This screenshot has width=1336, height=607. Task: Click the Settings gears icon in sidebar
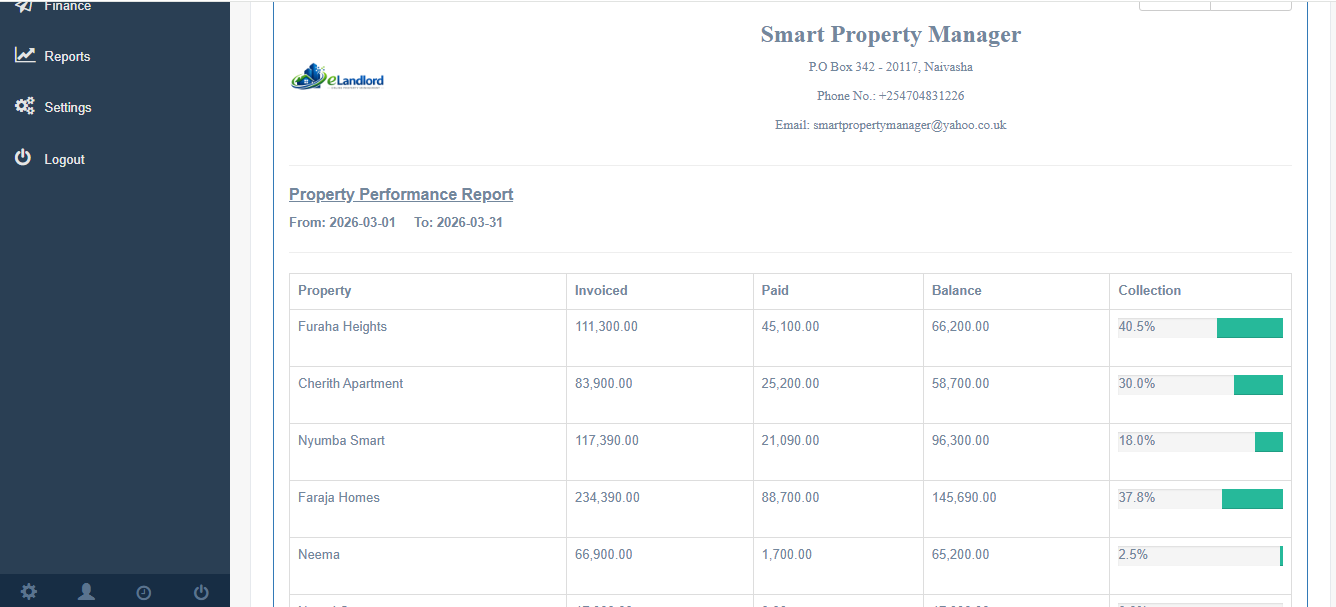pyautogui.click(x=25, y=106)
